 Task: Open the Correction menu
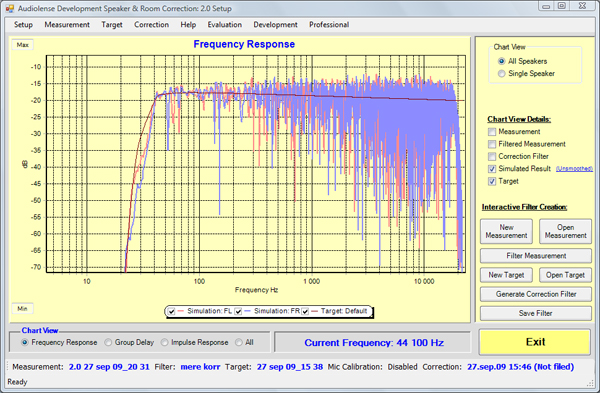(152, 25)
